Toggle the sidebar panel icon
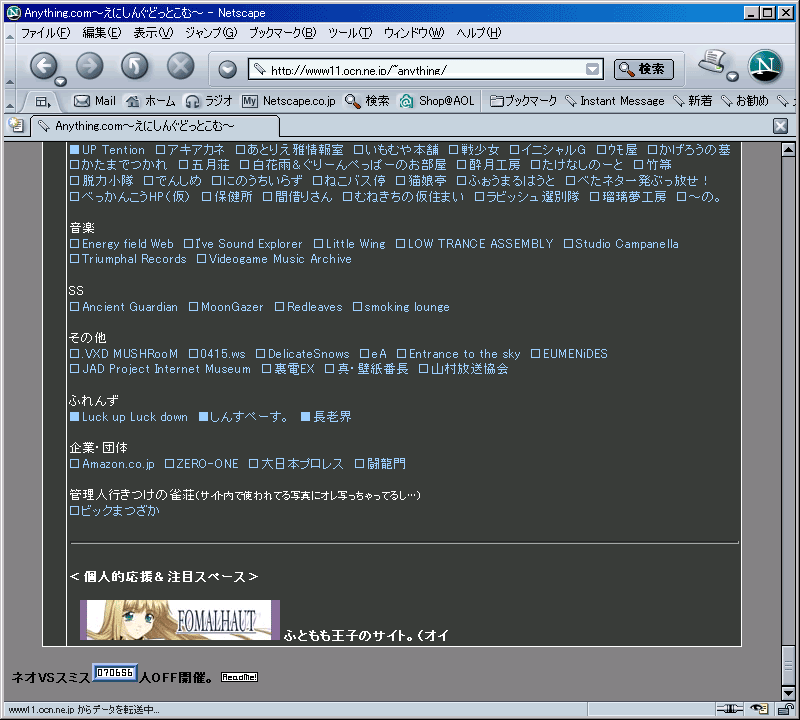800x720 pixels. pyautogui.click(x=43, y=102)
